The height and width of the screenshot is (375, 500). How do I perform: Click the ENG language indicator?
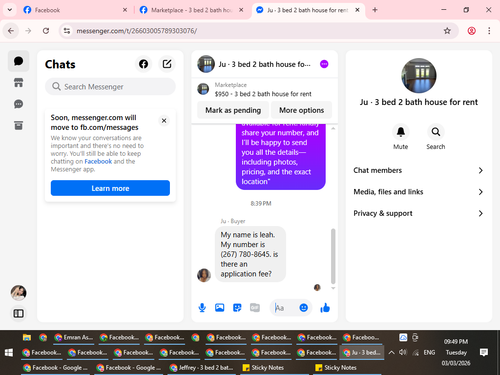tap(429, 352)
